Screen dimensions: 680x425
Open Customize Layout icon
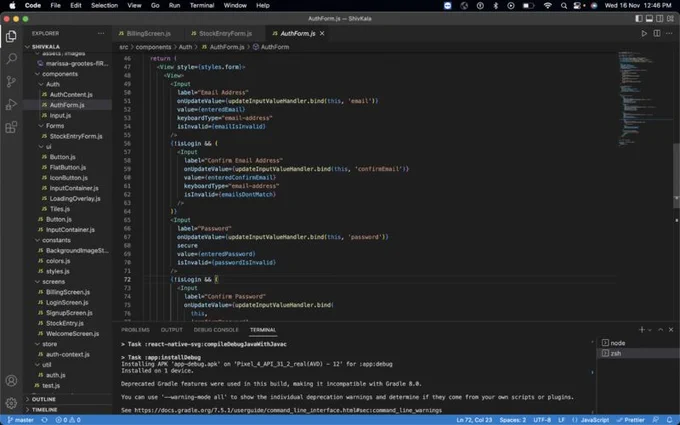tap(670, 19)
